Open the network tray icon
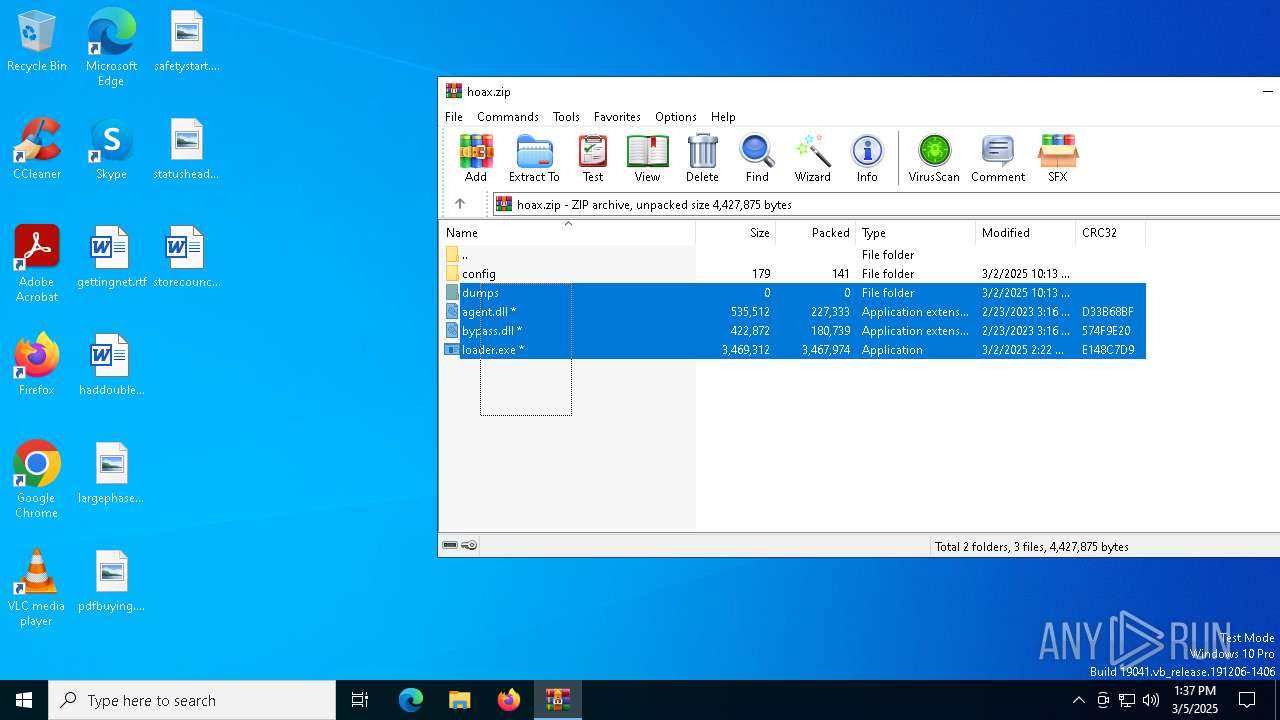1280x720 pixels. [x=1127, y=700]
